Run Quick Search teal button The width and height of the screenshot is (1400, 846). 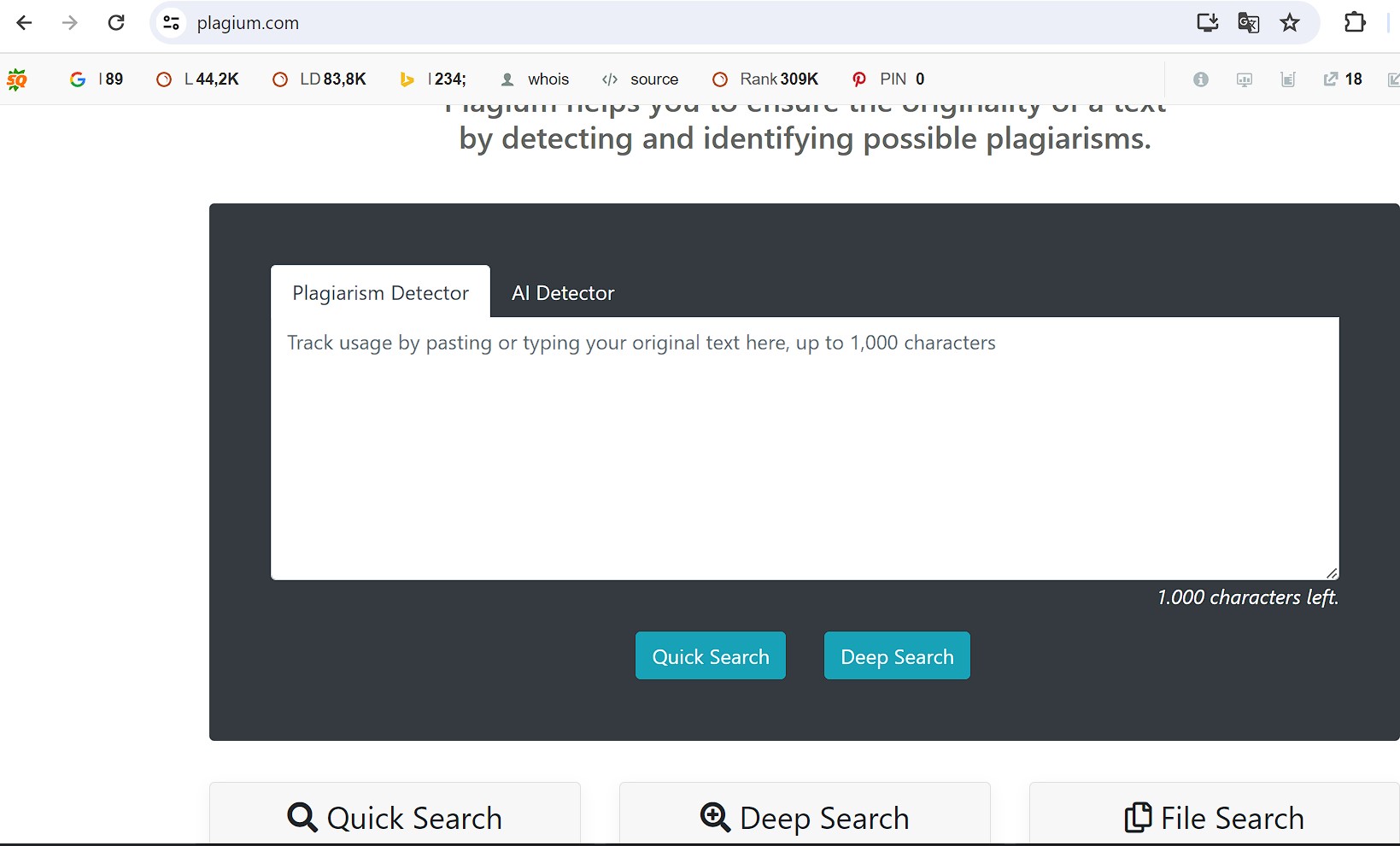point(711,656)
